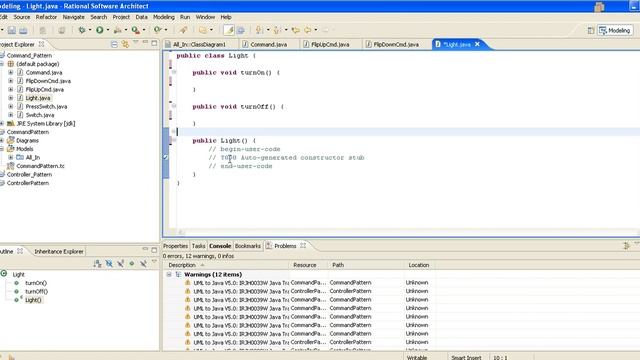Image resolution: width=640 pixels, height=360 pixels.
Task: Click the icon on the Problems tab
Action: click(x=269, y=246)
